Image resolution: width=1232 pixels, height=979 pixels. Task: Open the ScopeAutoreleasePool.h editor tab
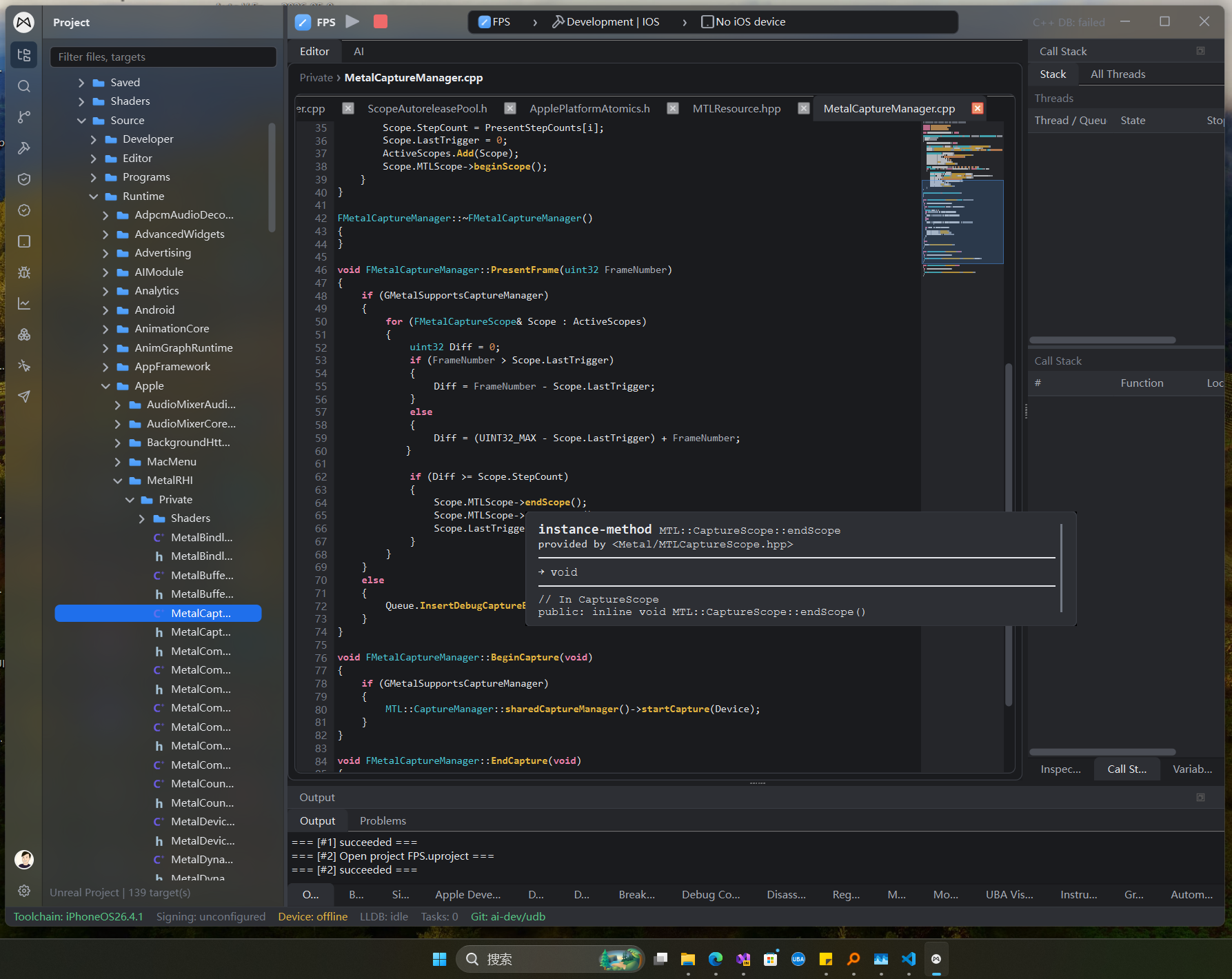[427, 108]
